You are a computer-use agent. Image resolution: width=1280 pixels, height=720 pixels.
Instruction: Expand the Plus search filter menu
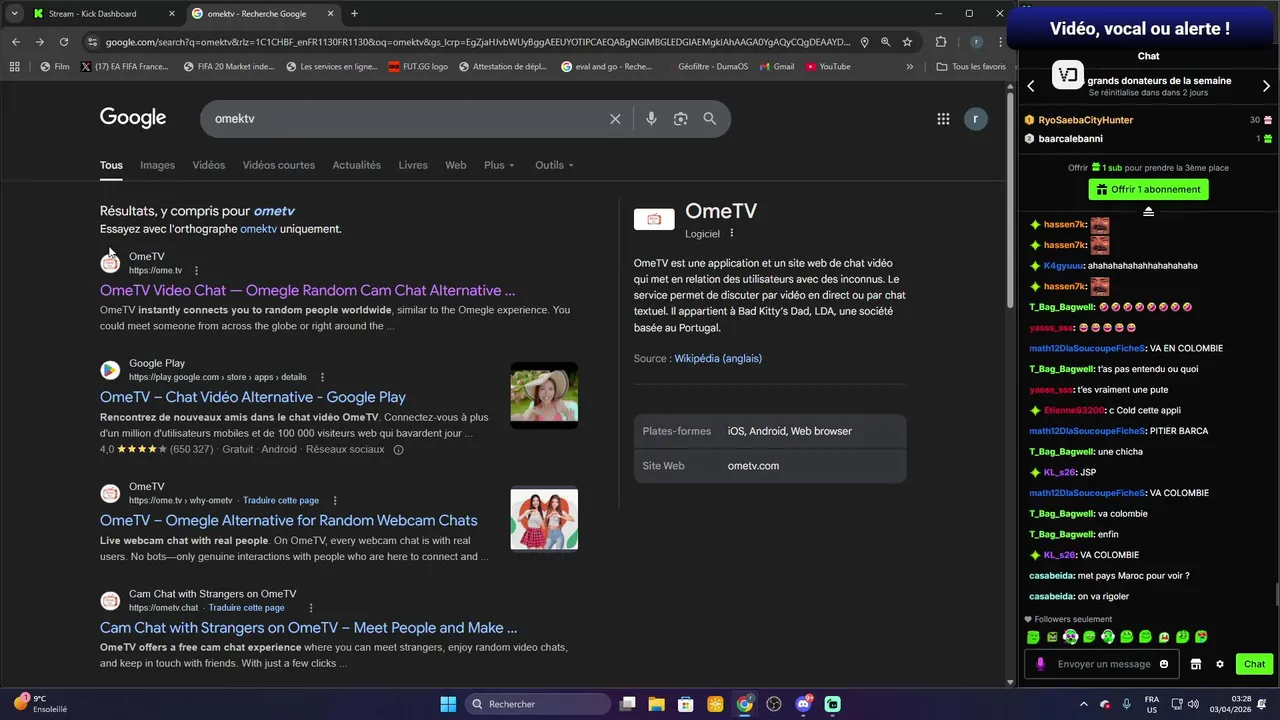499,165
